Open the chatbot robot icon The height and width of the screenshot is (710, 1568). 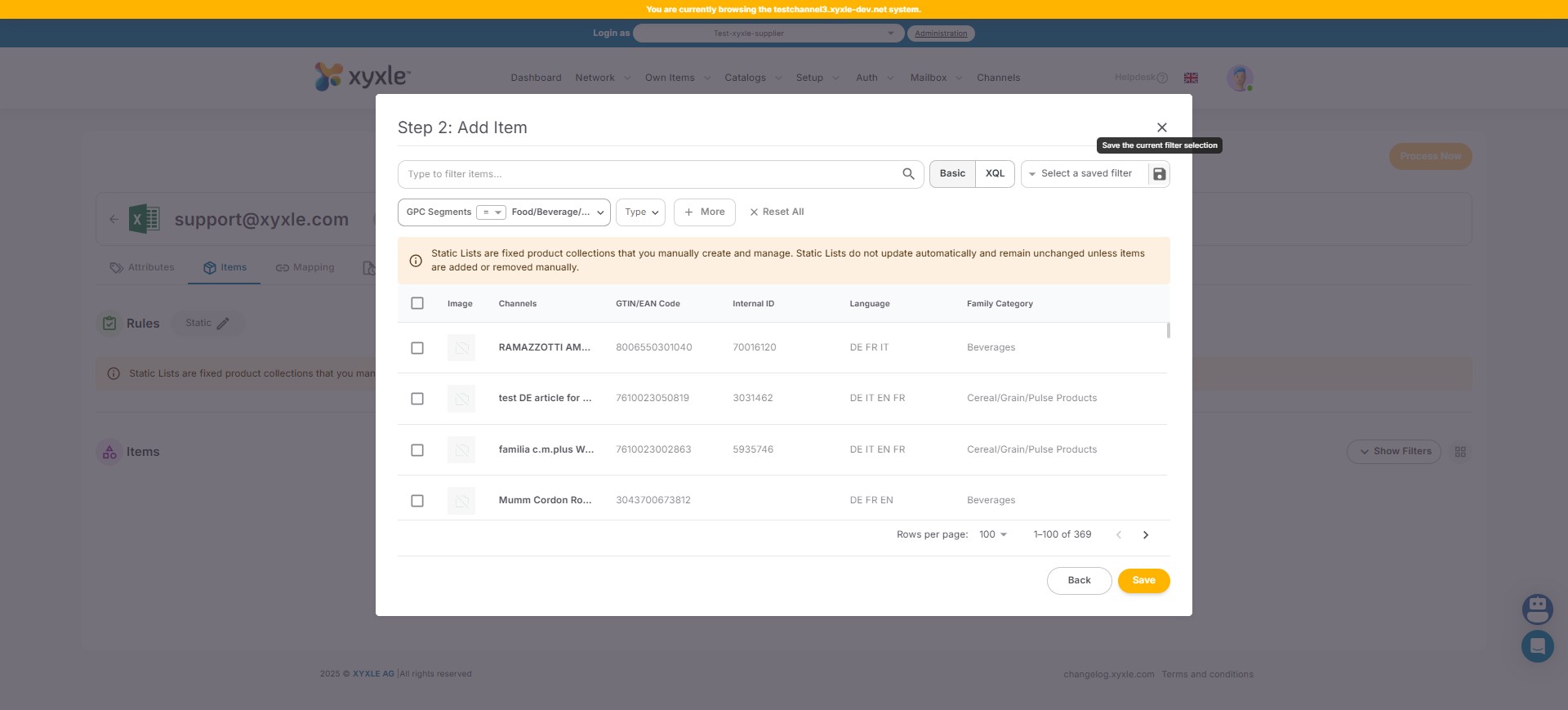tap(1537, 609)
